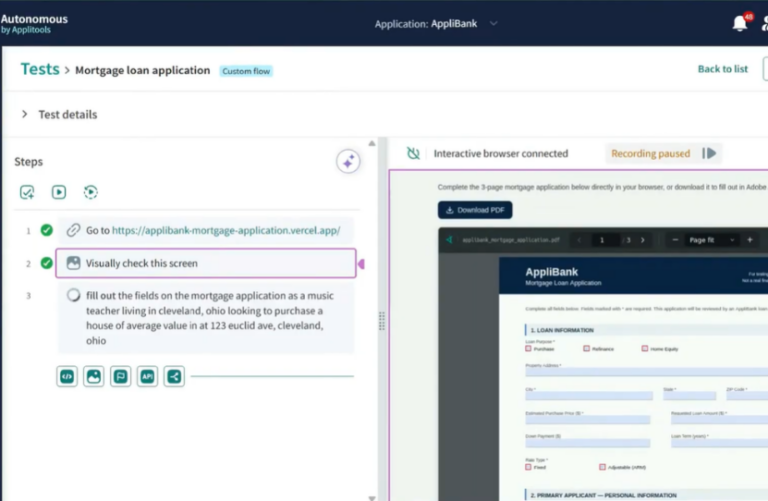This screenshot has width=768, height=501.
Task: Check the Adjustable (ARM) rate box
Action: point(602,467)
